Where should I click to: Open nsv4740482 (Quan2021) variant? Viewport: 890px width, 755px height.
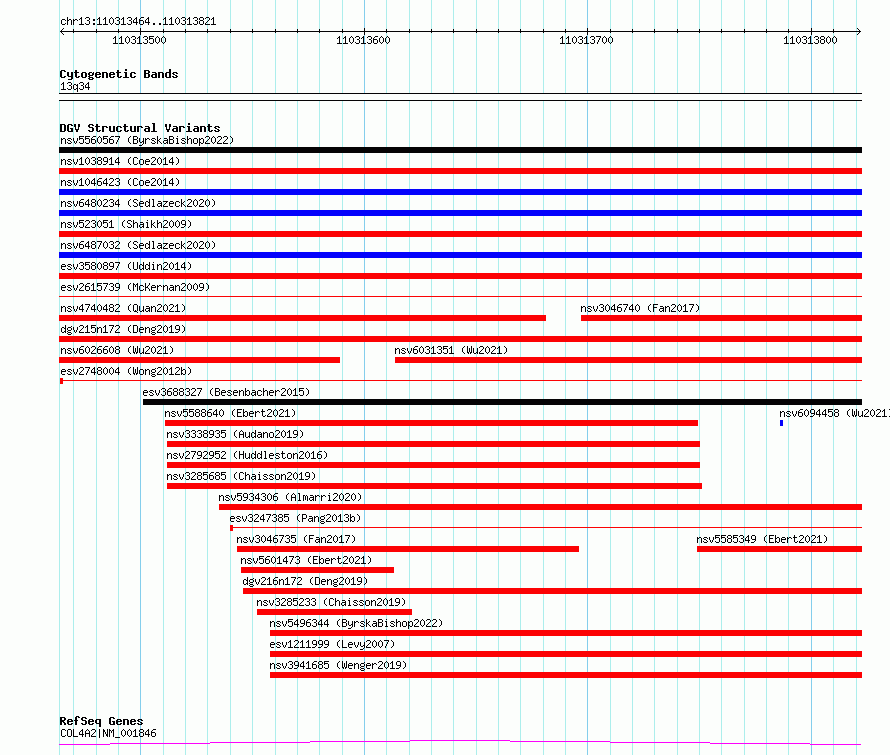[123, 308]
